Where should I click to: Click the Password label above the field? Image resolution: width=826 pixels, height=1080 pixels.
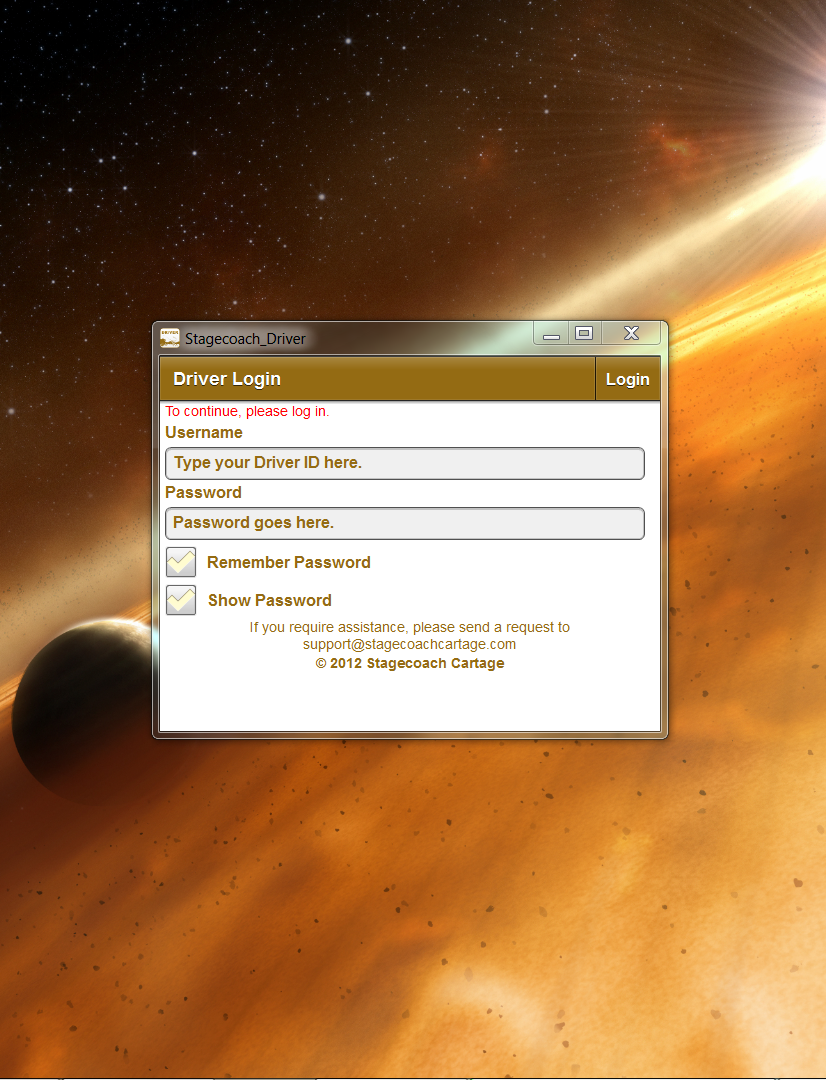203,492
